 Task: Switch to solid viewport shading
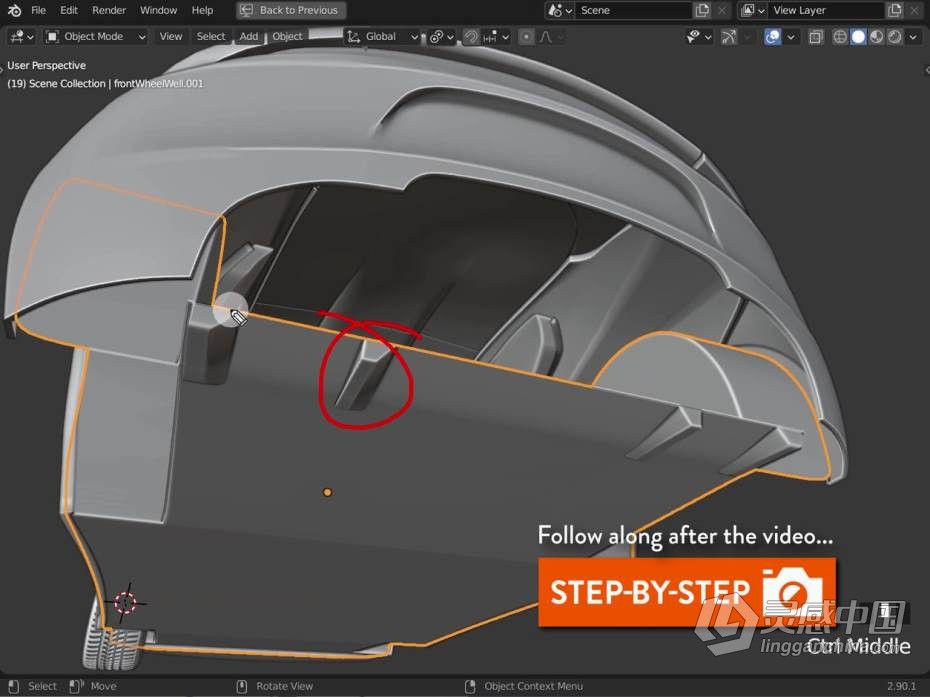(x=858, y=37)
